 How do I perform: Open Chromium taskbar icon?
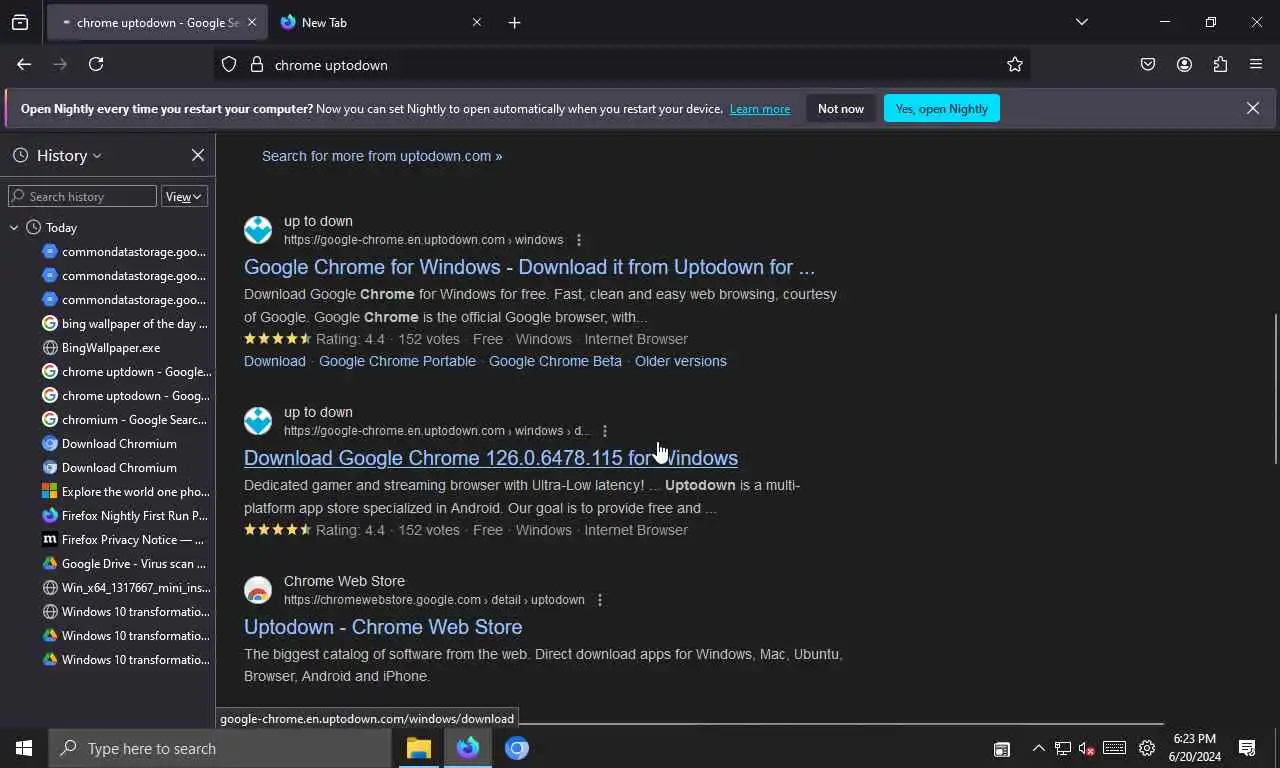pos(517,748)
